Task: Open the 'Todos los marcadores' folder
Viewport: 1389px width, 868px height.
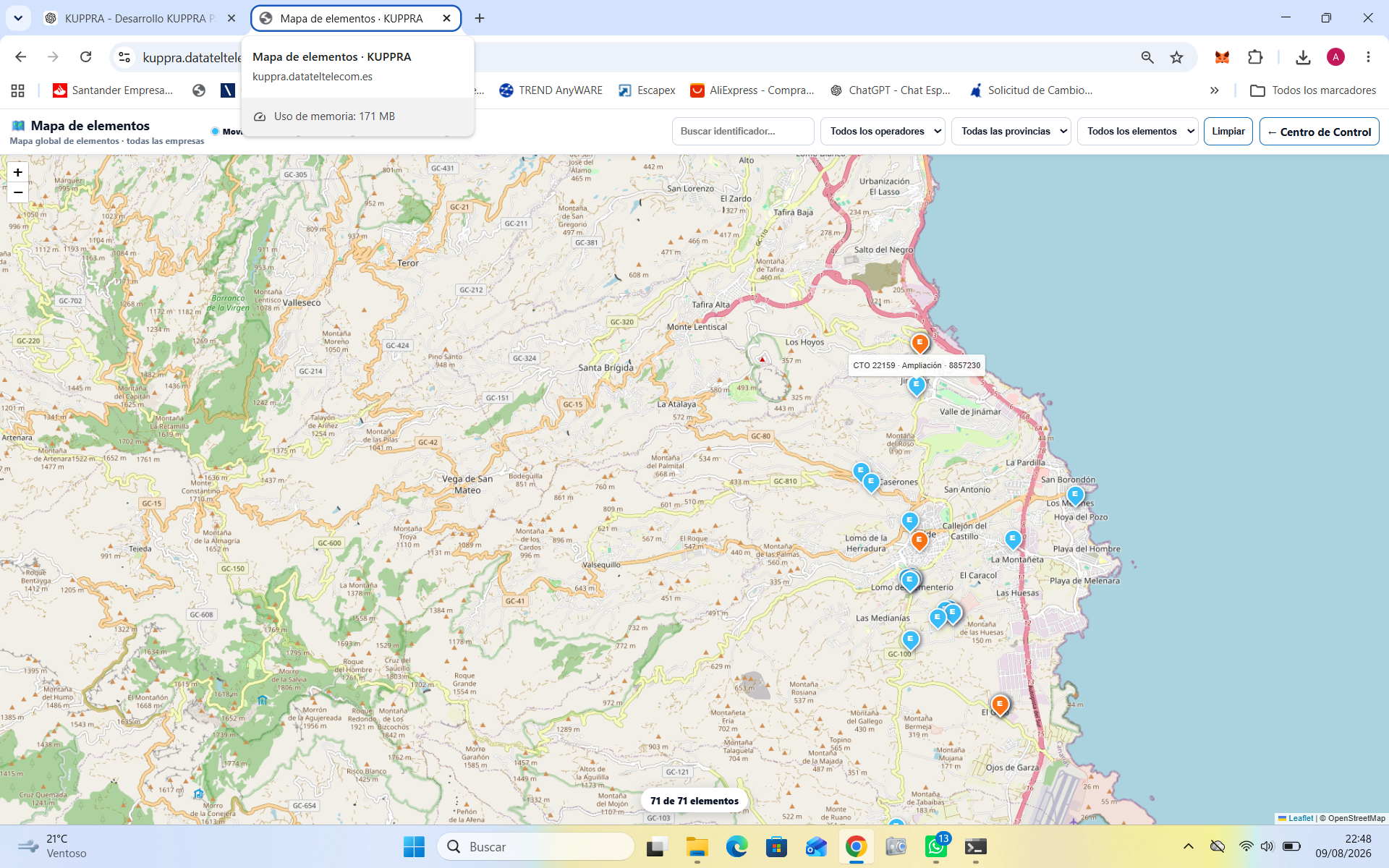Action: point(1314,90)
